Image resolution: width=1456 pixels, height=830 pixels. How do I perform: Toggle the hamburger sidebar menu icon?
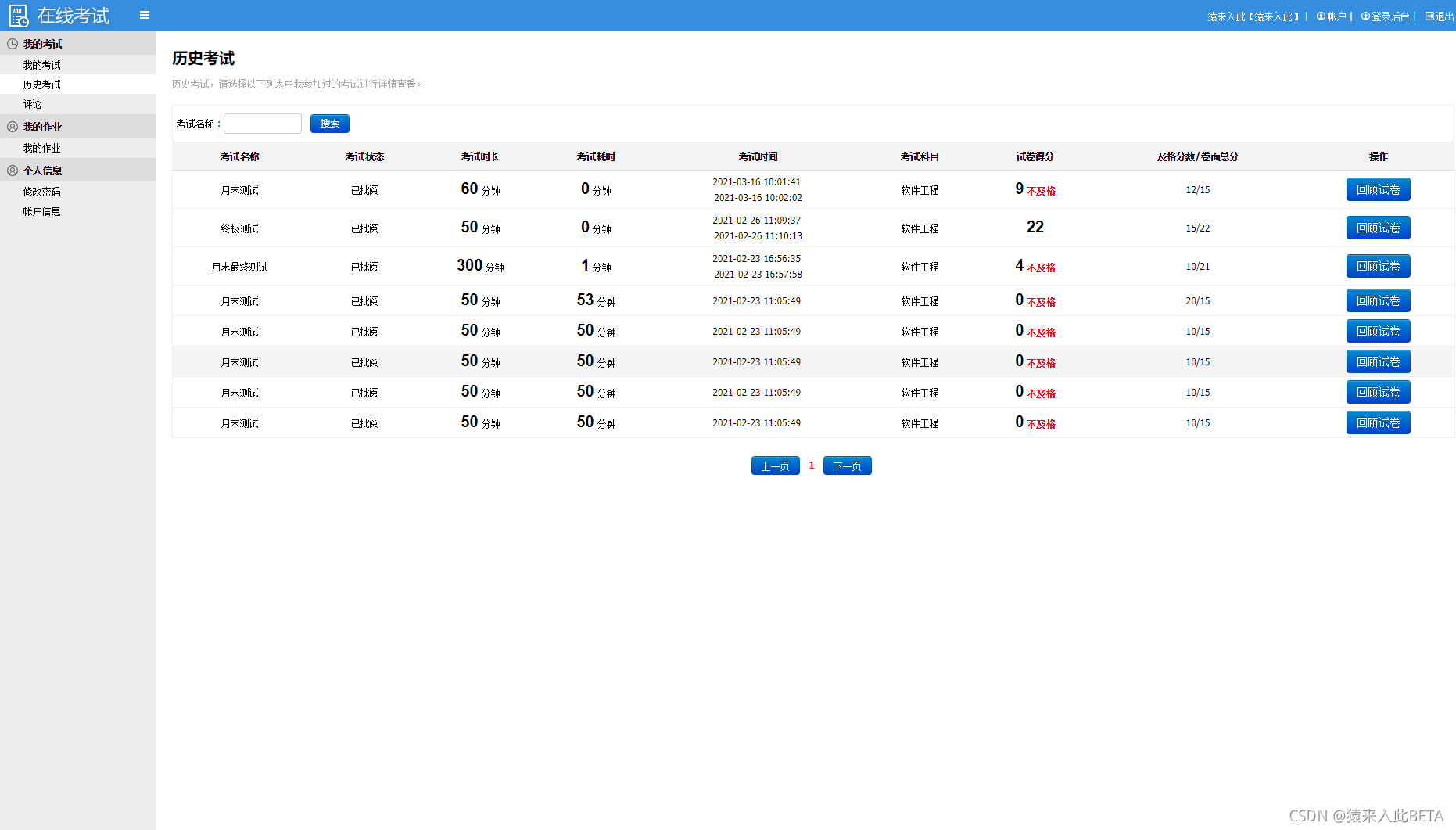[x=145, y=15]
